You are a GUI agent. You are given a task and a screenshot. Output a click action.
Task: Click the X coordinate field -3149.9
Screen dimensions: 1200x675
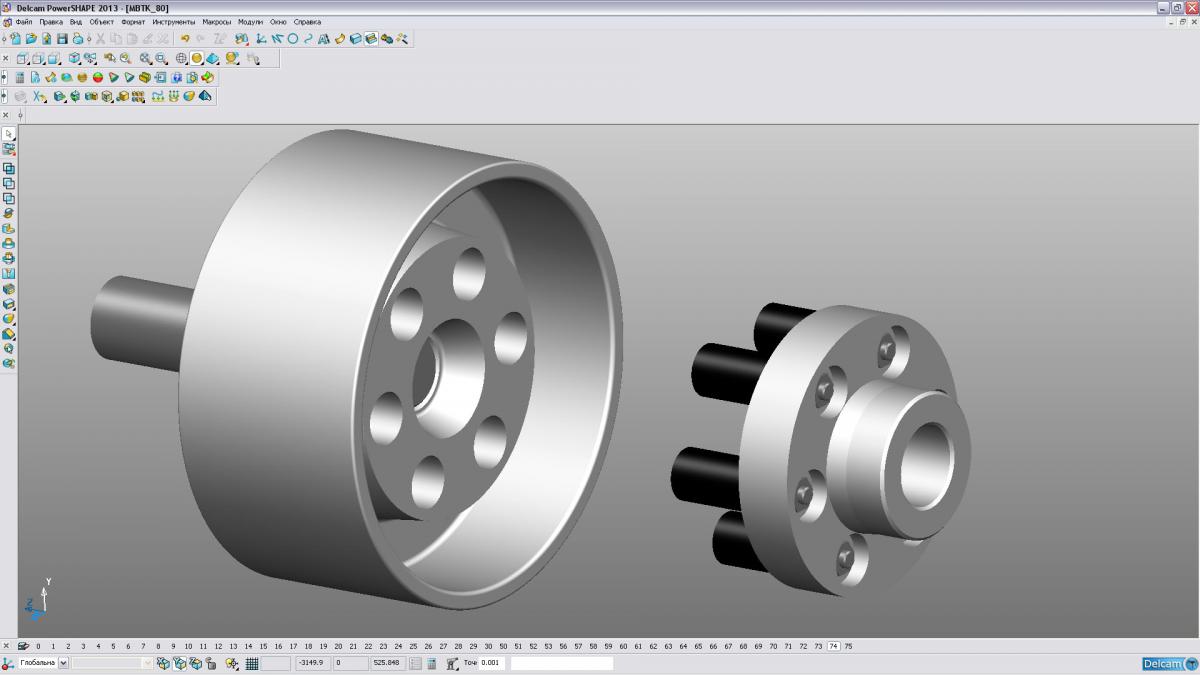tap(312, 663)
